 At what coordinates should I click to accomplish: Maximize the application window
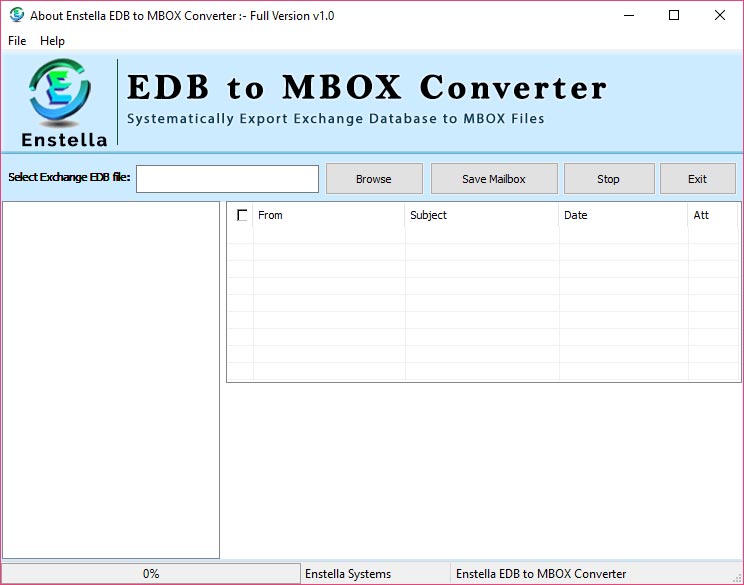tap(673, 16)
